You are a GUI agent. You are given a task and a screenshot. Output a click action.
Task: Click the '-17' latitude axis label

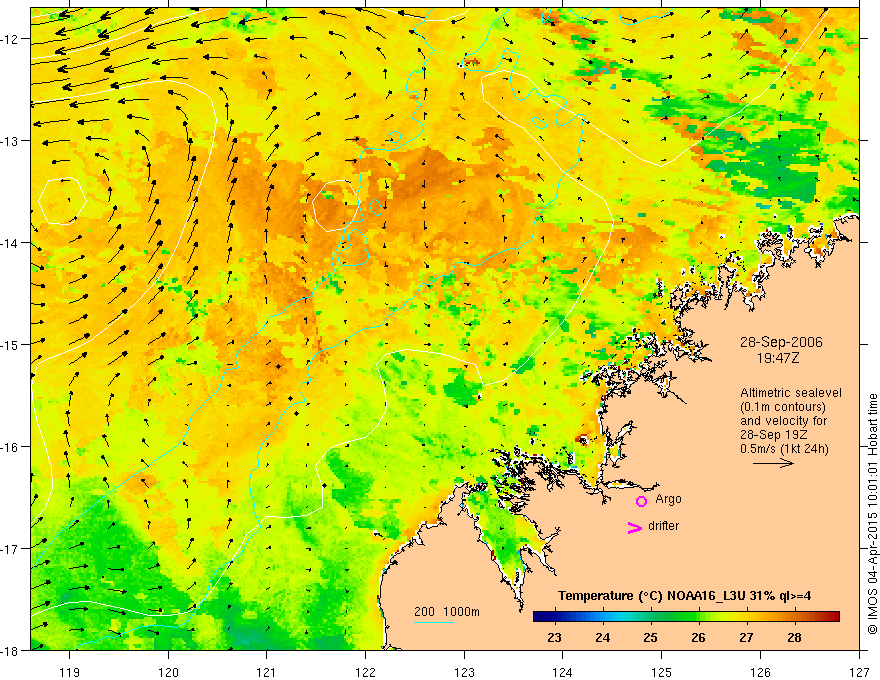pyautogui.click(x=10, y=549)
